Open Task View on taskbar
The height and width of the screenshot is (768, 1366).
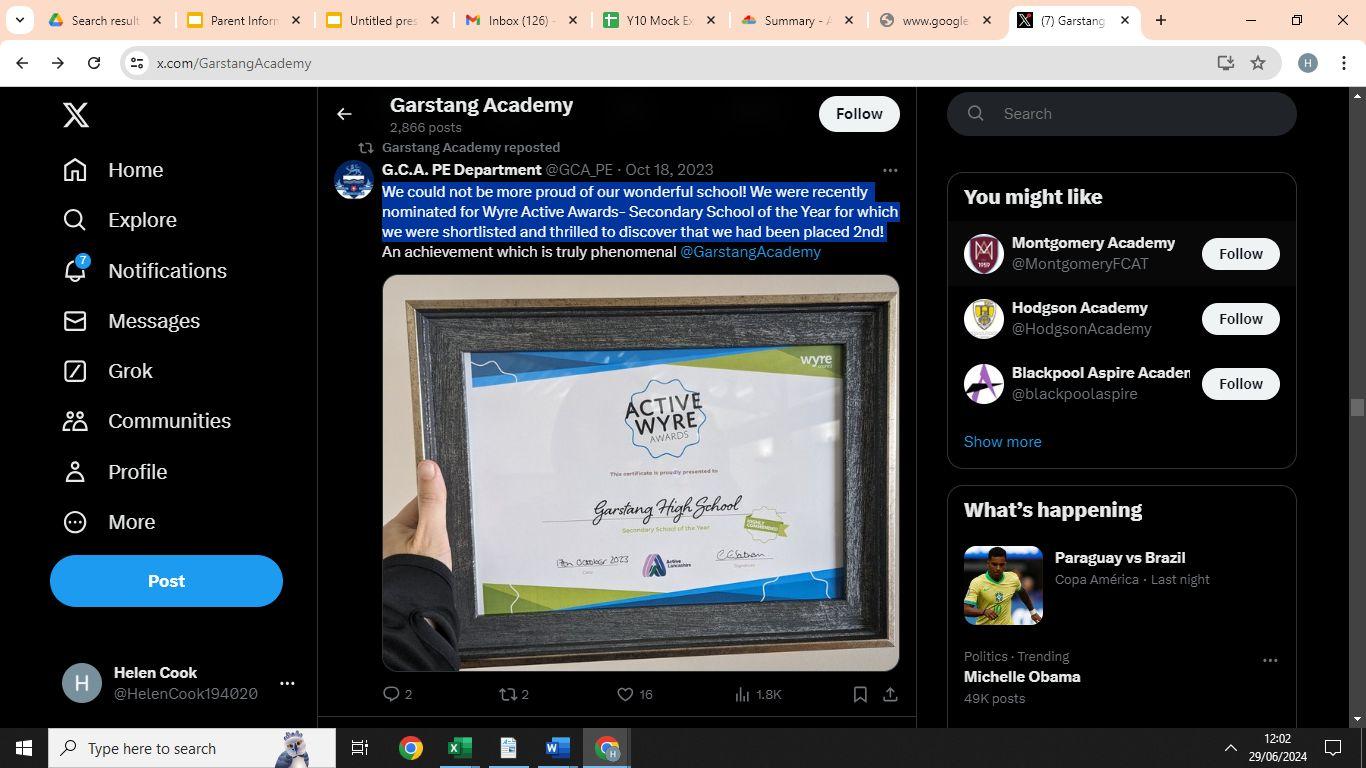[360, 748]
